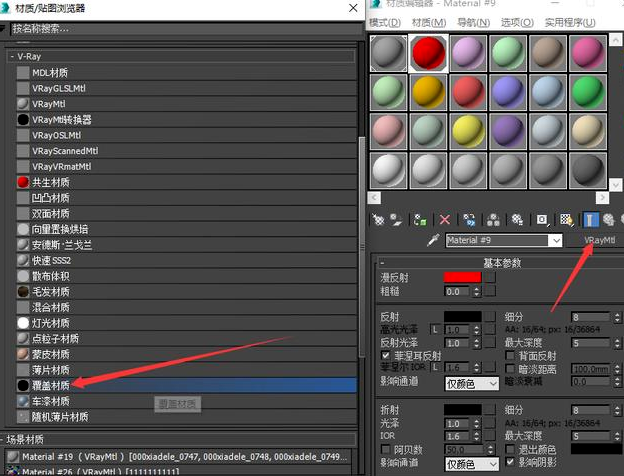
Task: Open the 材质(M) menu
Action: point(428,22)
